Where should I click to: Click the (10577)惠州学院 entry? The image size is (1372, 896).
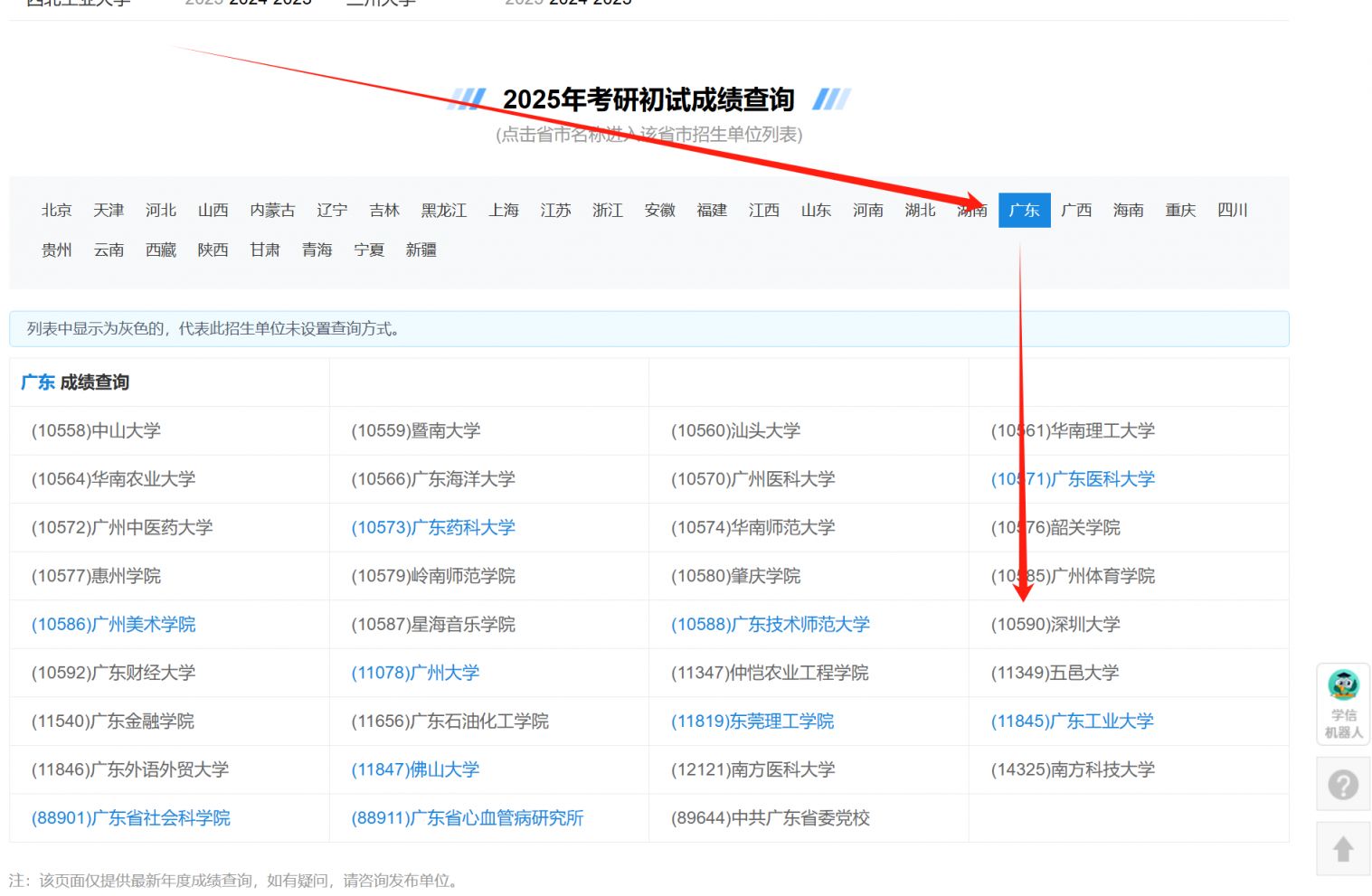pos(96,576)
